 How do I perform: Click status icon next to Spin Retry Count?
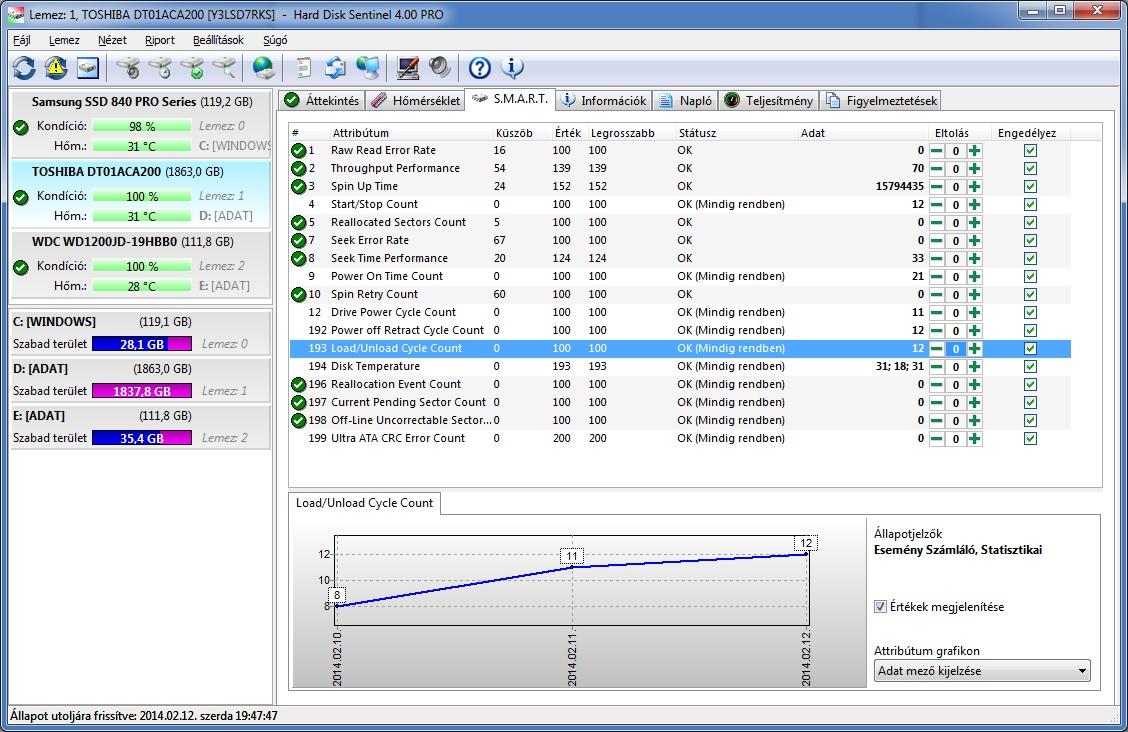pyautogui.click(x=299, y=294)
